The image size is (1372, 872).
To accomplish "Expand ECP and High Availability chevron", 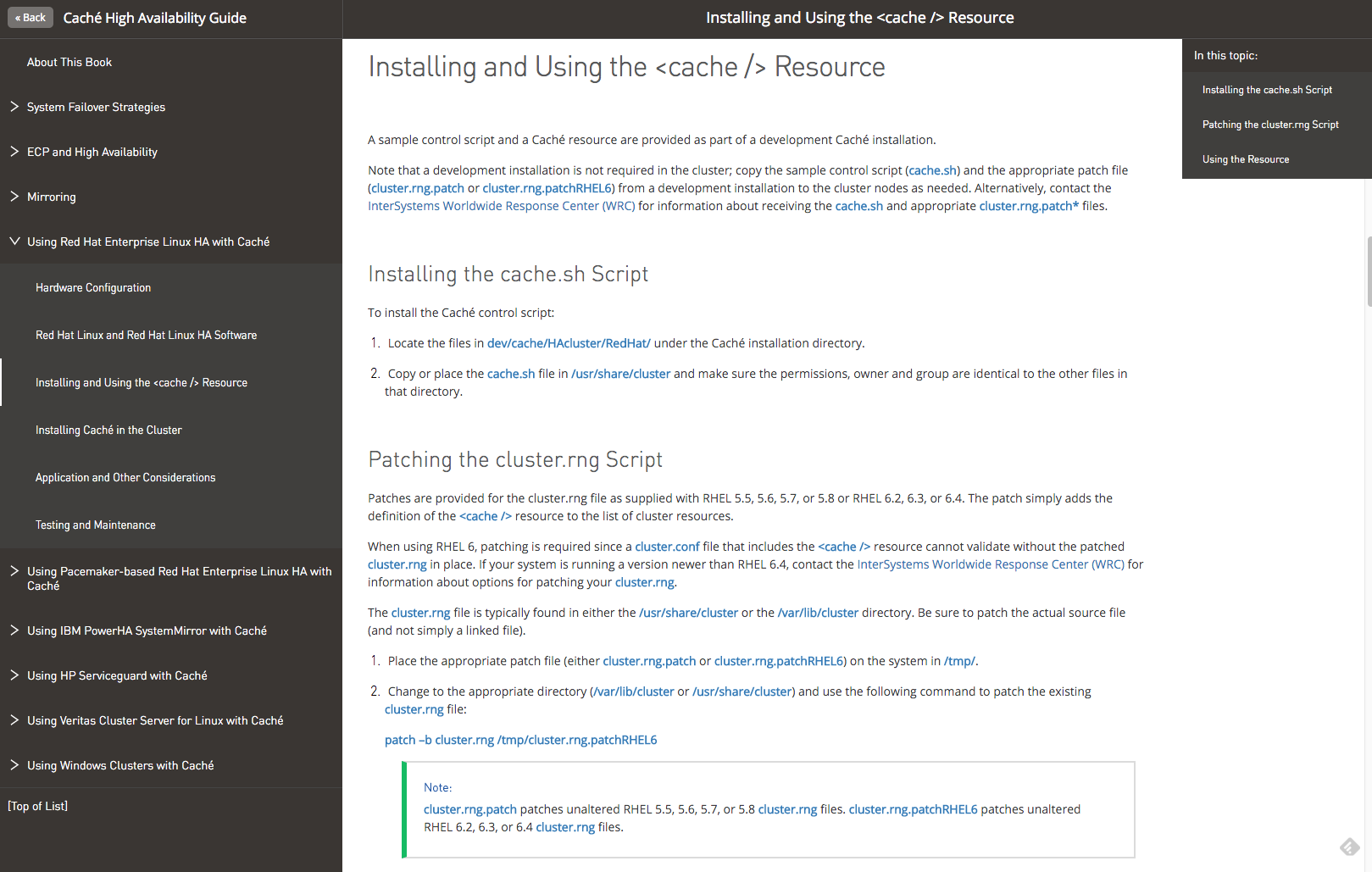I will pos(14,152).
